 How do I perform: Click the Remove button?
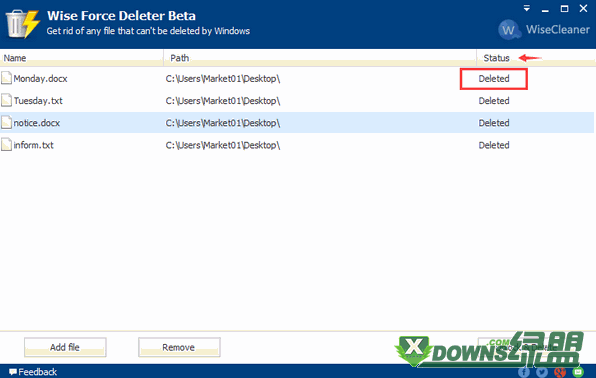[x=179, y=347]
